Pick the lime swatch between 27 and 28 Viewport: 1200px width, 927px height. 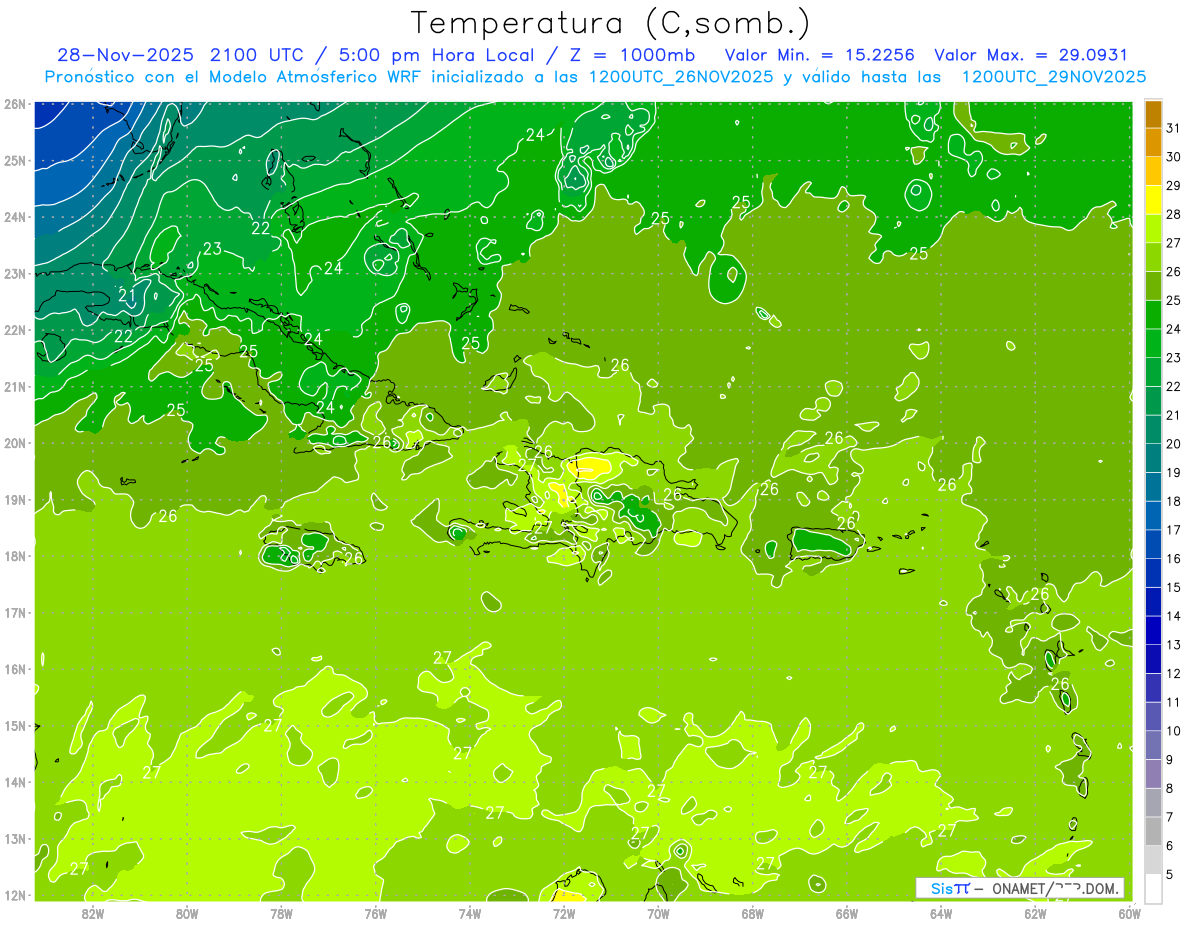[x=1153, y=228]
